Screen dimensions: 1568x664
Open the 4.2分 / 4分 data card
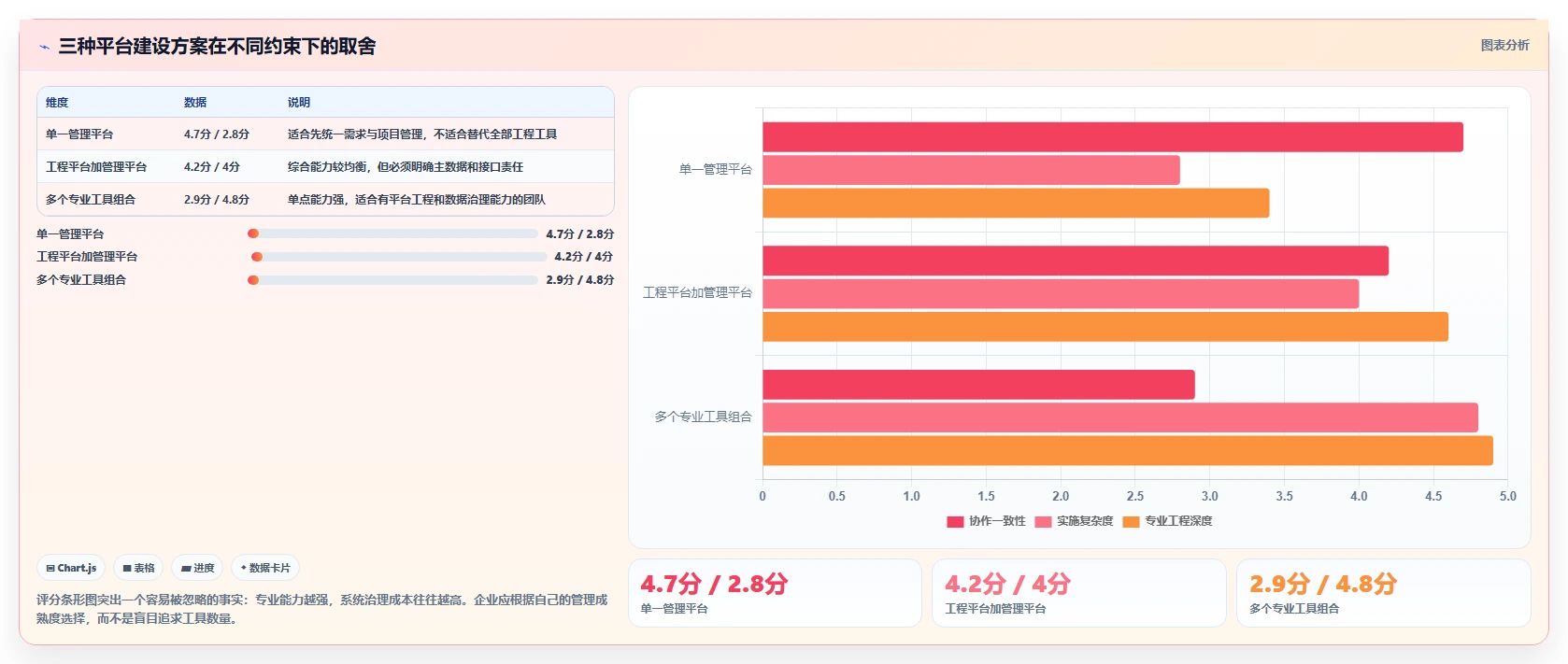(x=1079, y=593)
